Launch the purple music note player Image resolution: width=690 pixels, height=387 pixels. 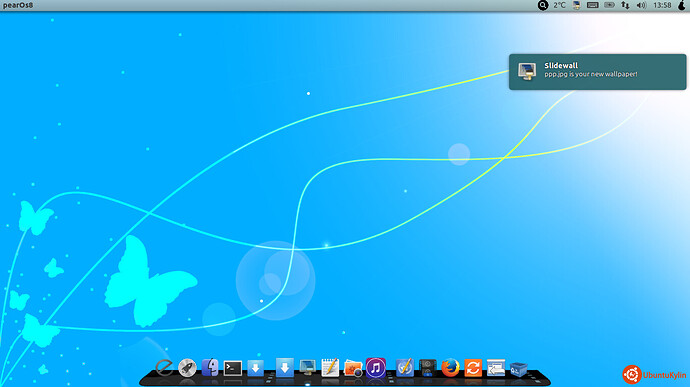pos(376,368)
